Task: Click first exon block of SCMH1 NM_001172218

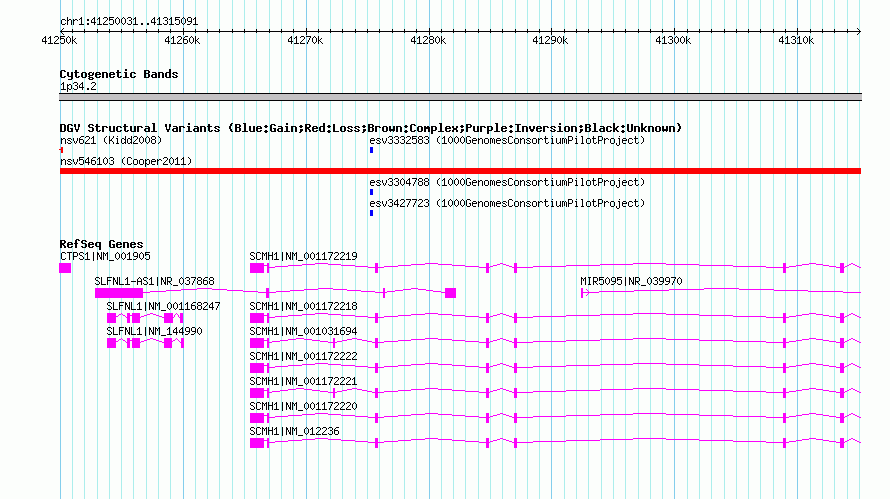Action: coord(257,318)
